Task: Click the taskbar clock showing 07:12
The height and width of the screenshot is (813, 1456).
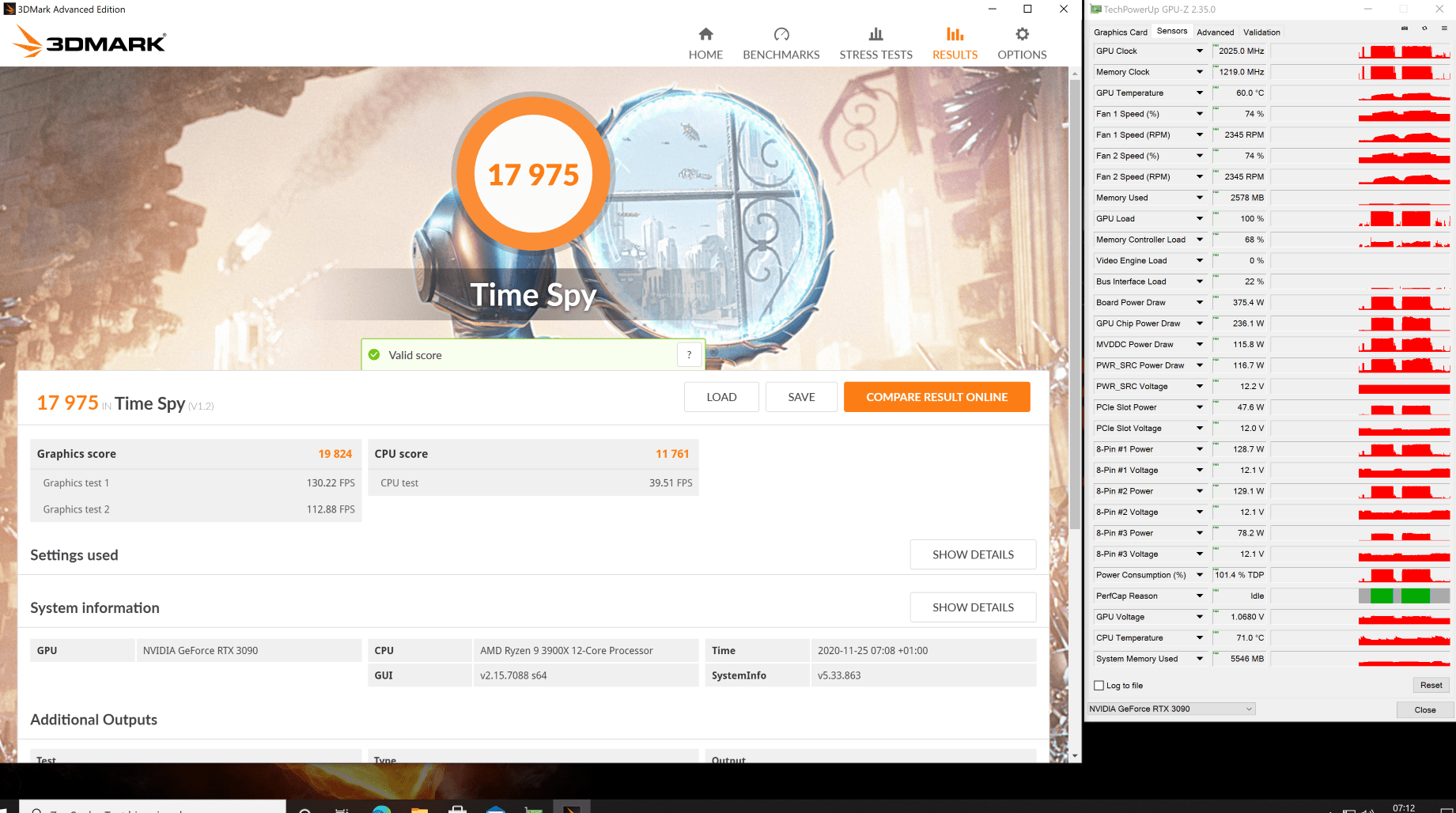Action: (x=1404, y=808)
